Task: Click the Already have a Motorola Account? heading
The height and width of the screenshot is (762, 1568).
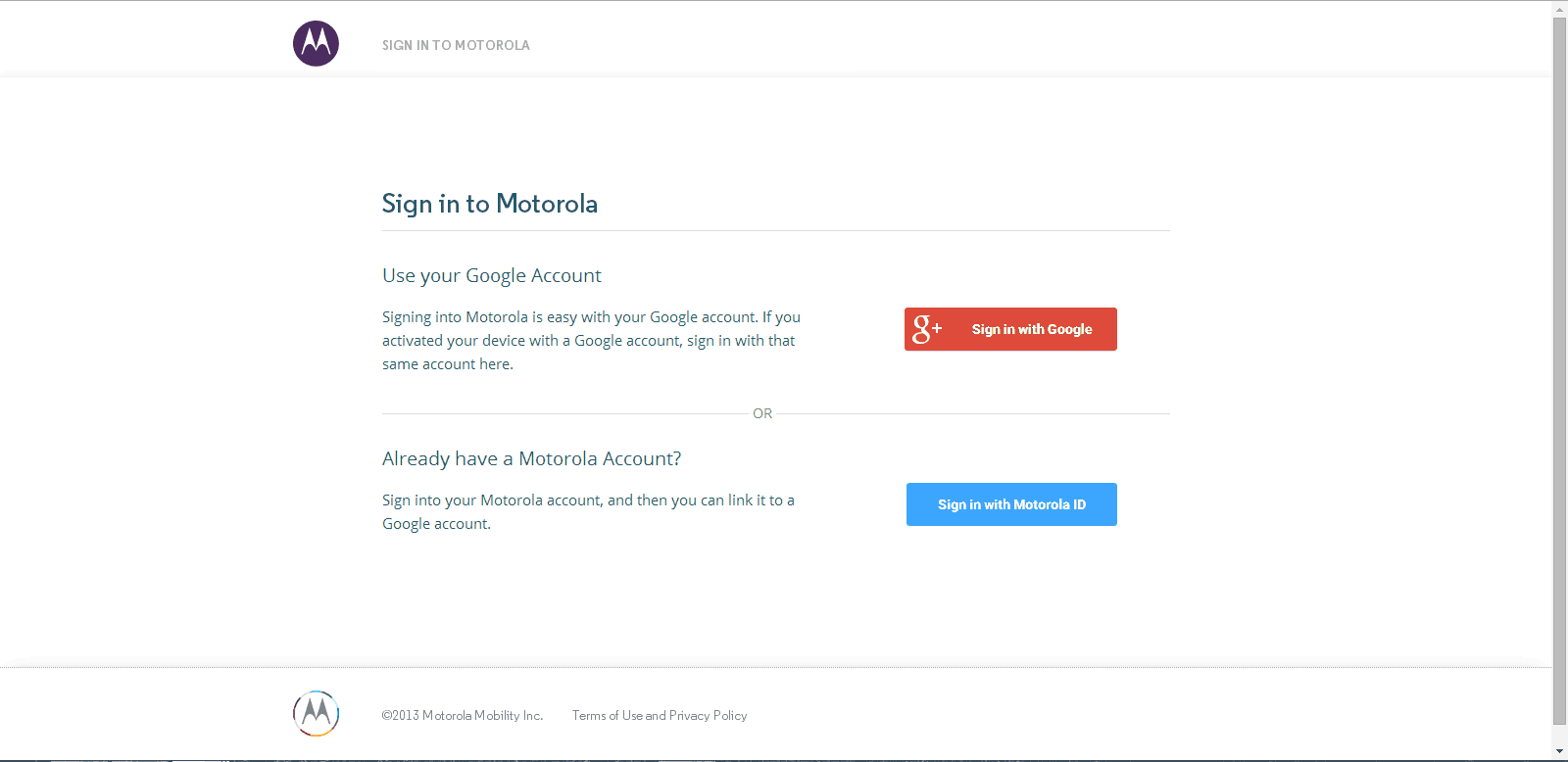Action: tap(532, 459)
